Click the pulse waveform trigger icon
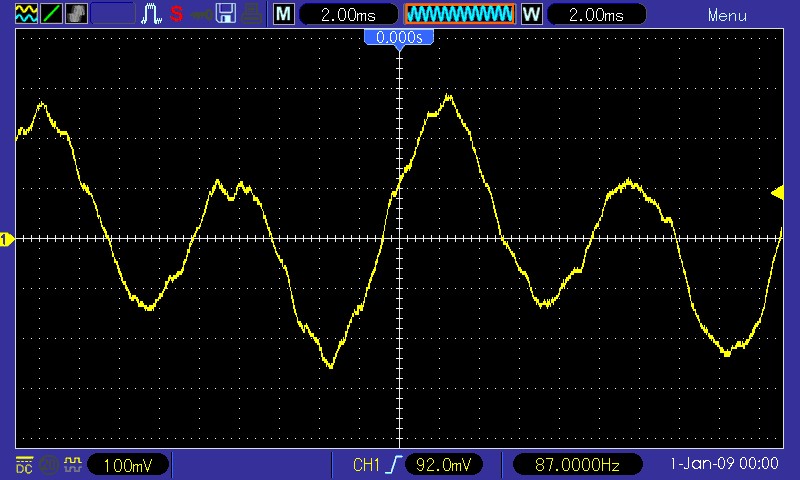The height and width of the screenshot is (480, 800). [152, 14]
